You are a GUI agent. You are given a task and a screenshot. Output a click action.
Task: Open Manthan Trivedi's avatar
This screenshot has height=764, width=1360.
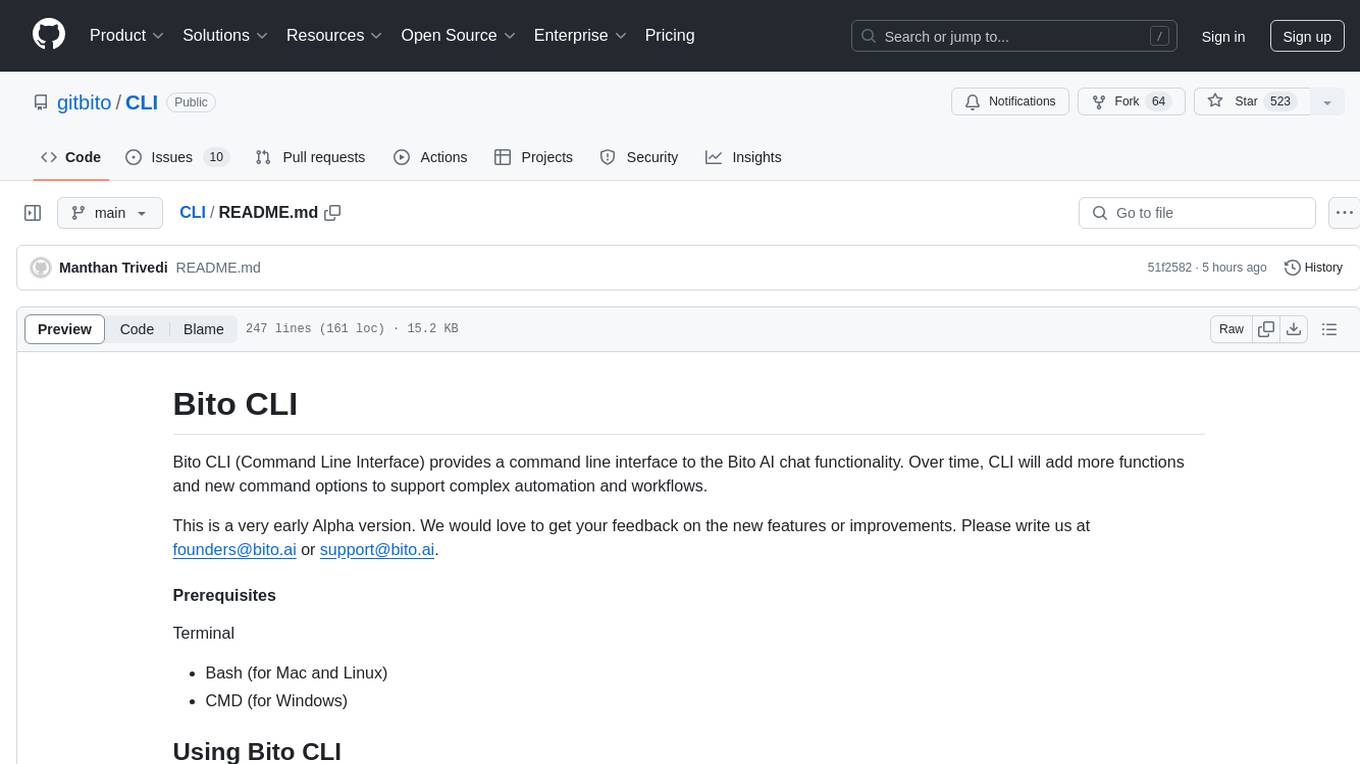pos(41,268)
